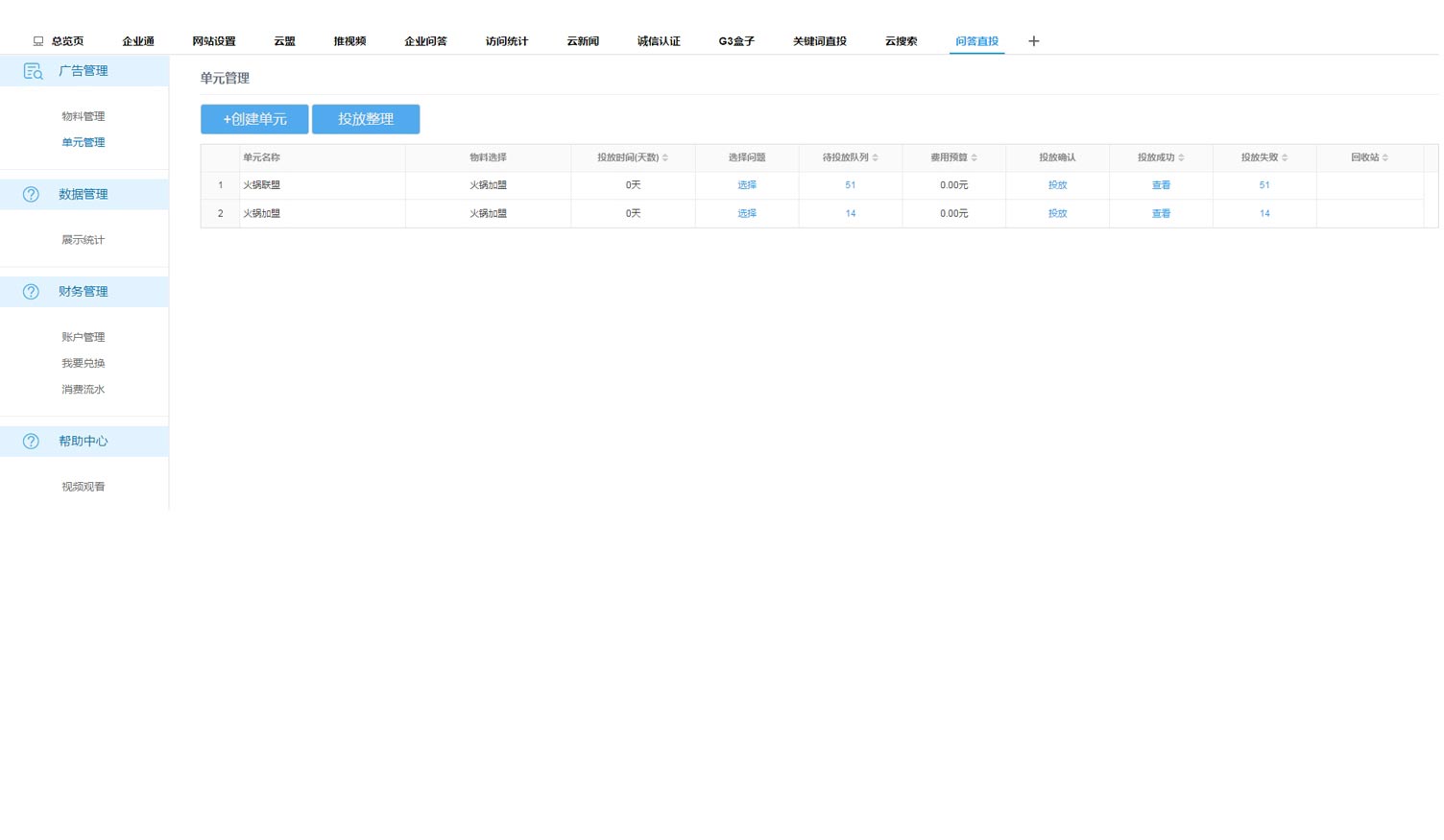Sort by 投放成功 column arrows
The image size is (1444, 840).
pos(1182,157)
